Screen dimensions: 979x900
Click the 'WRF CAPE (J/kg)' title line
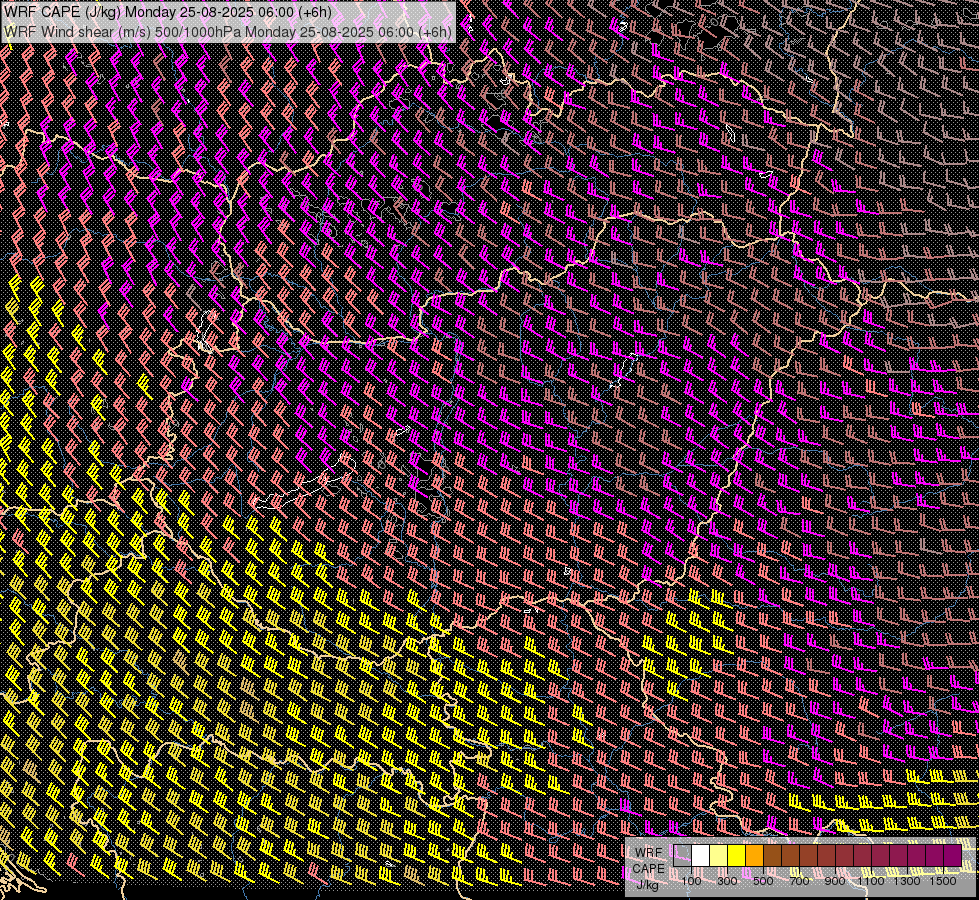(x=168, y=12)
